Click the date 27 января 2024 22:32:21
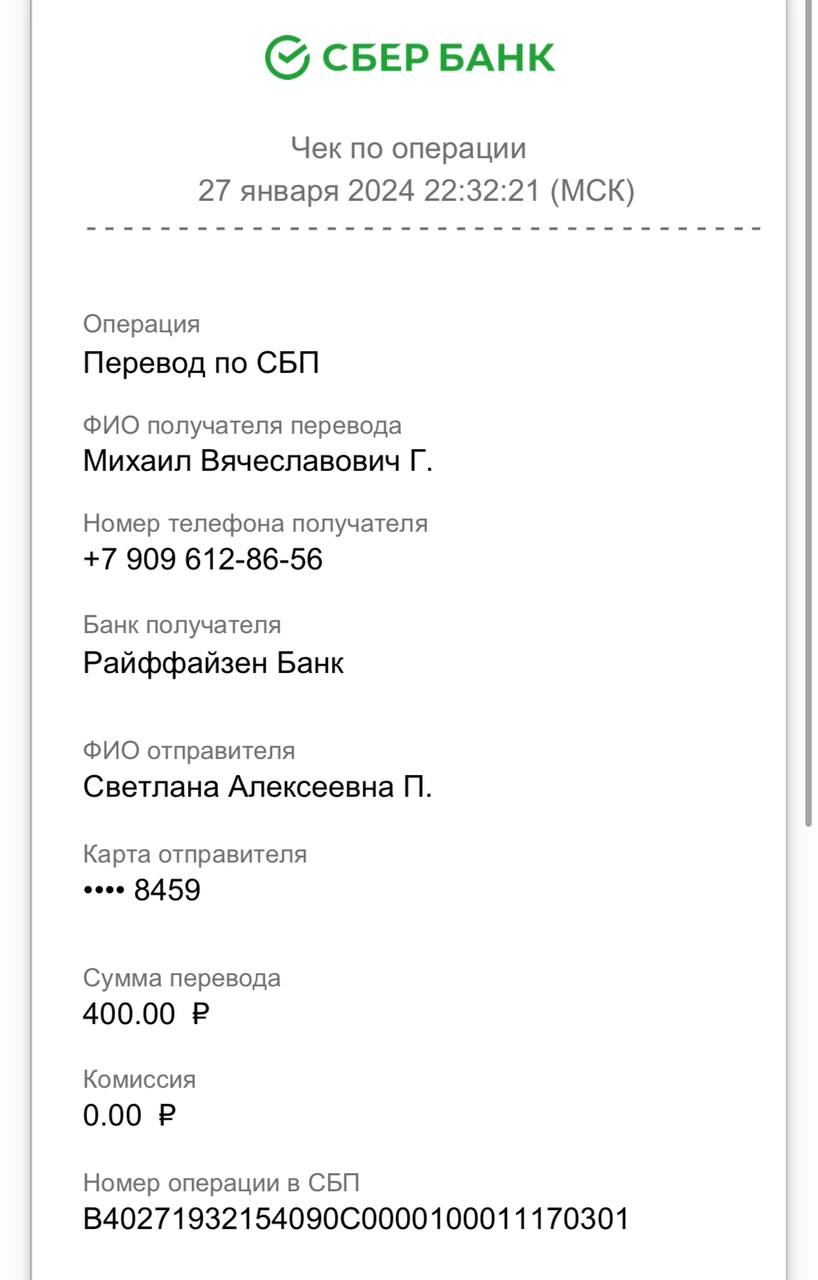 pos(370,190)
